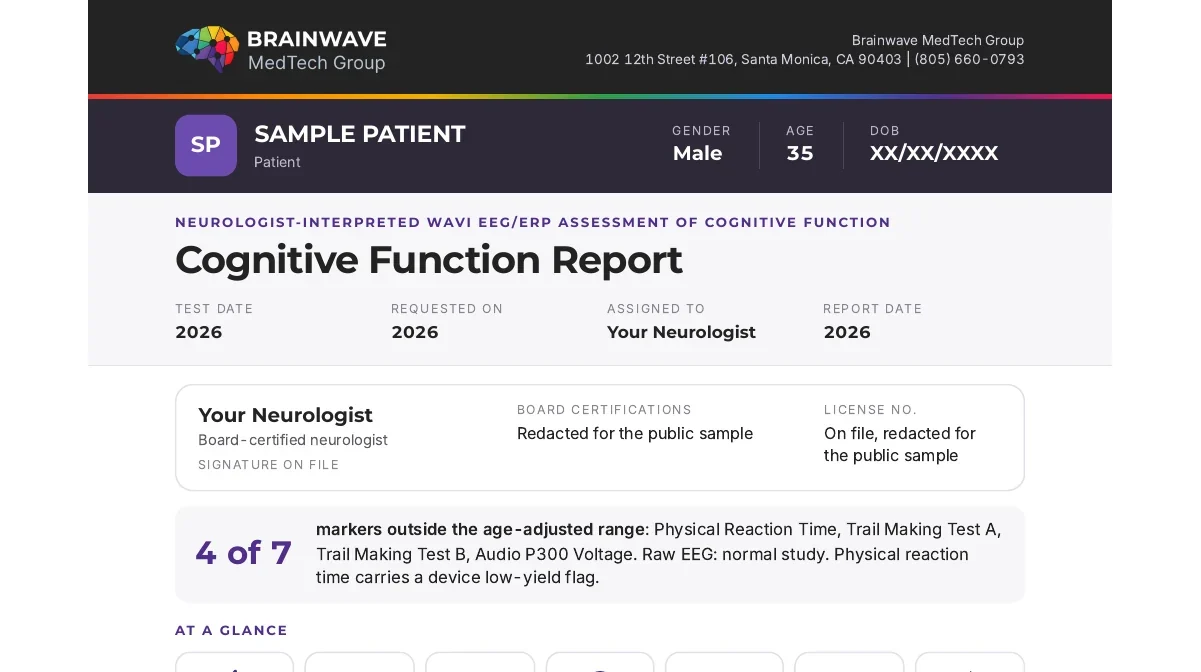The width and height of the screenshot is (1201, 672).
Task: Click the AGE field label
Action: [x=800, y=131]
